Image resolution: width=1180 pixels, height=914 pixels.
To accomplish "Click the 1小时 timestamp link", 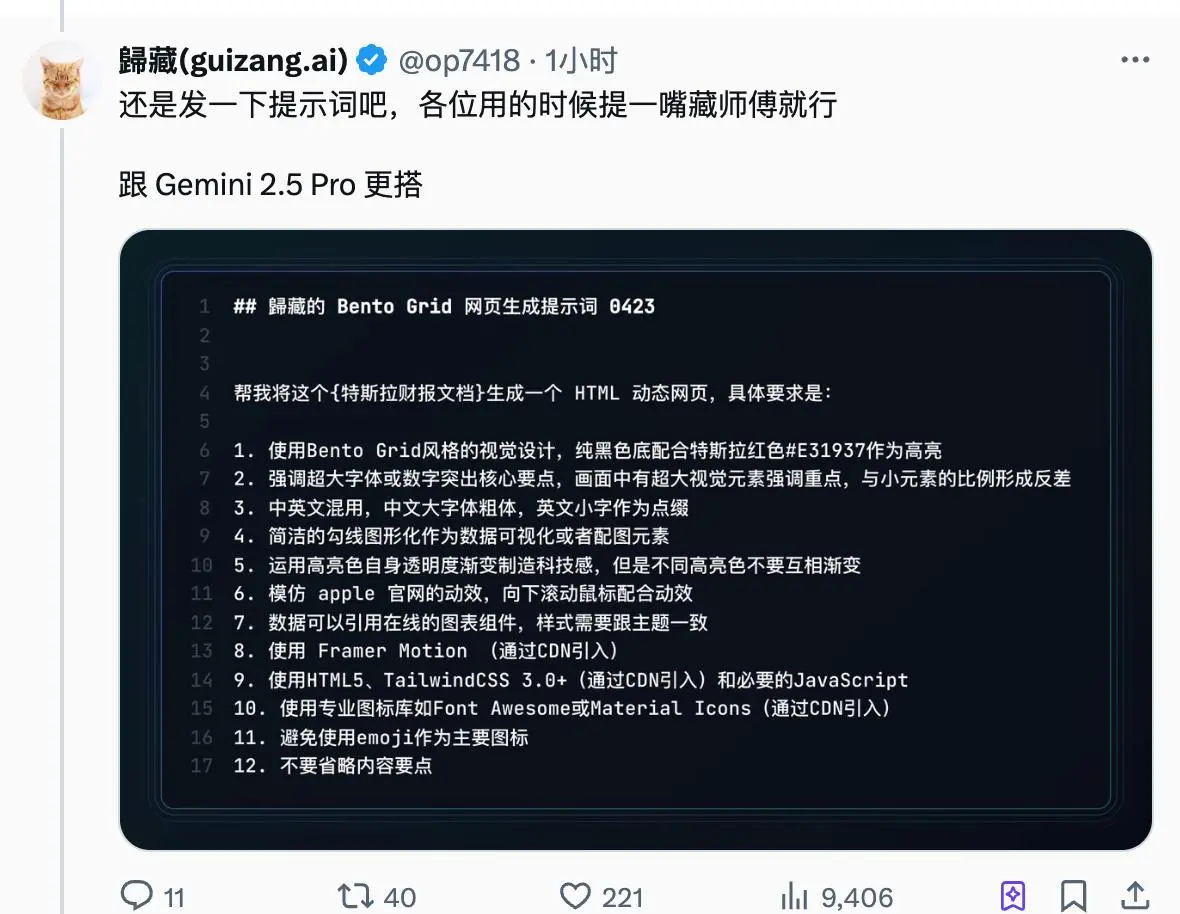I will coord(581,60).
